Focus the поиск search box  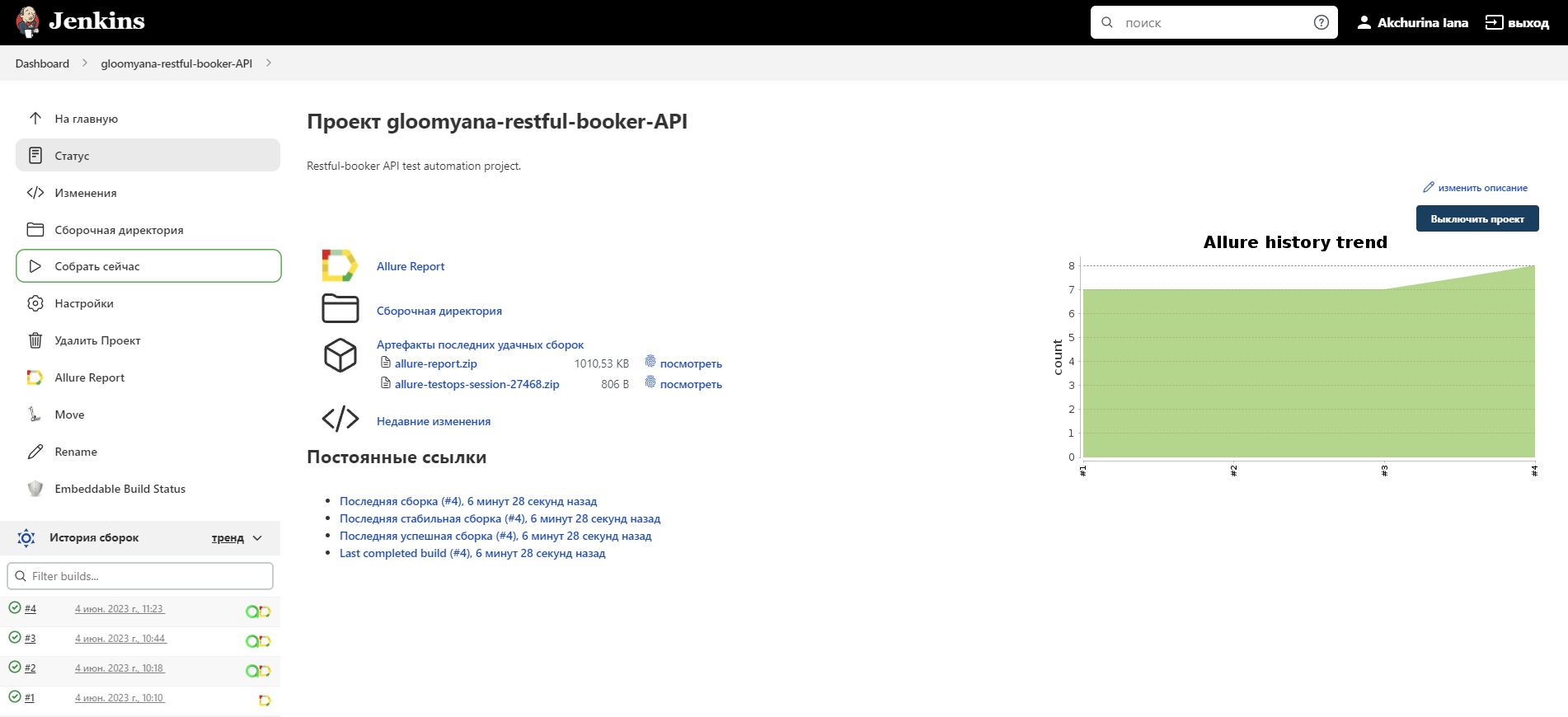[1214, 22]
